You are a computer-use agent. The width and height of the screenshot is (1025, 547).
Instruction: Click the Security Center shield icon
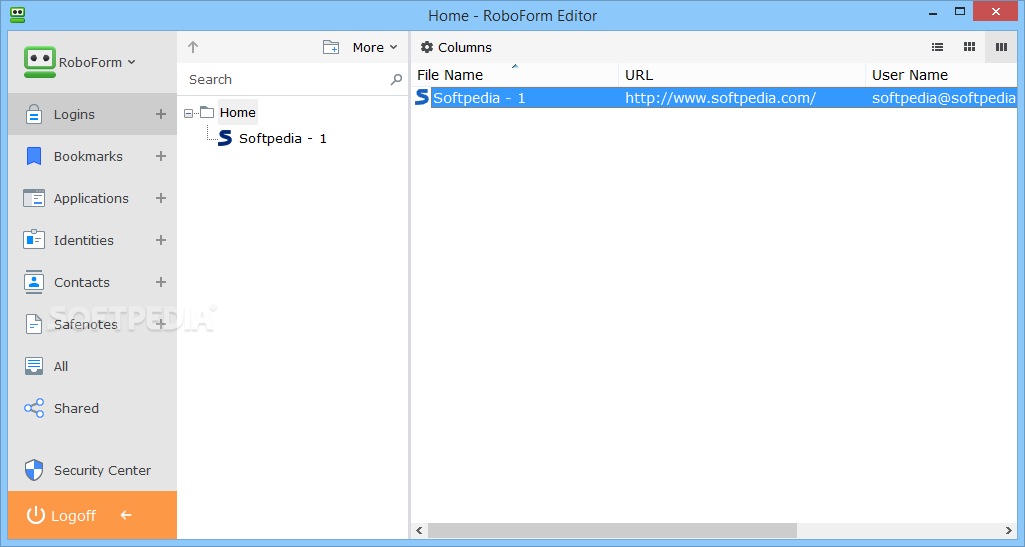(x=33, y=470)
